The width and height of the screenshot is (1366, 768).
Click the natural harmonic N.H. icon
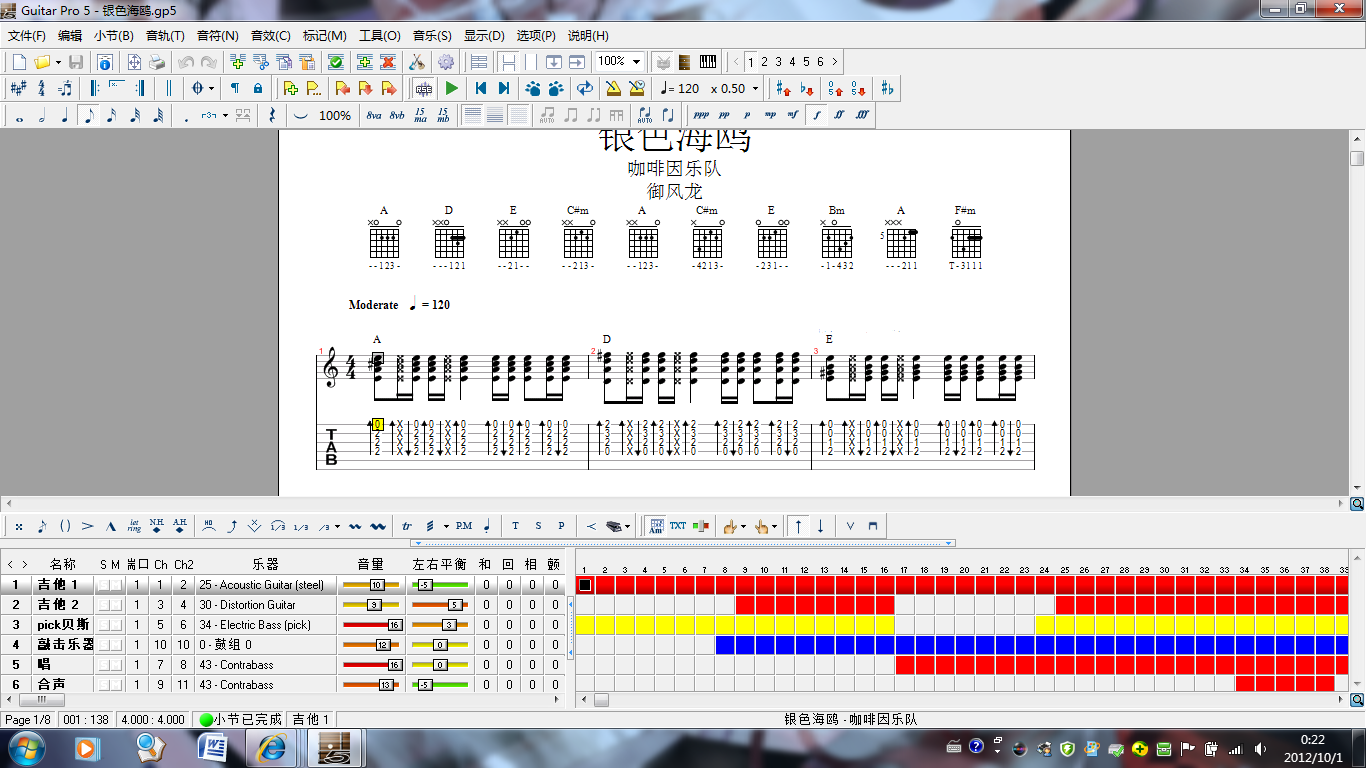157,526
